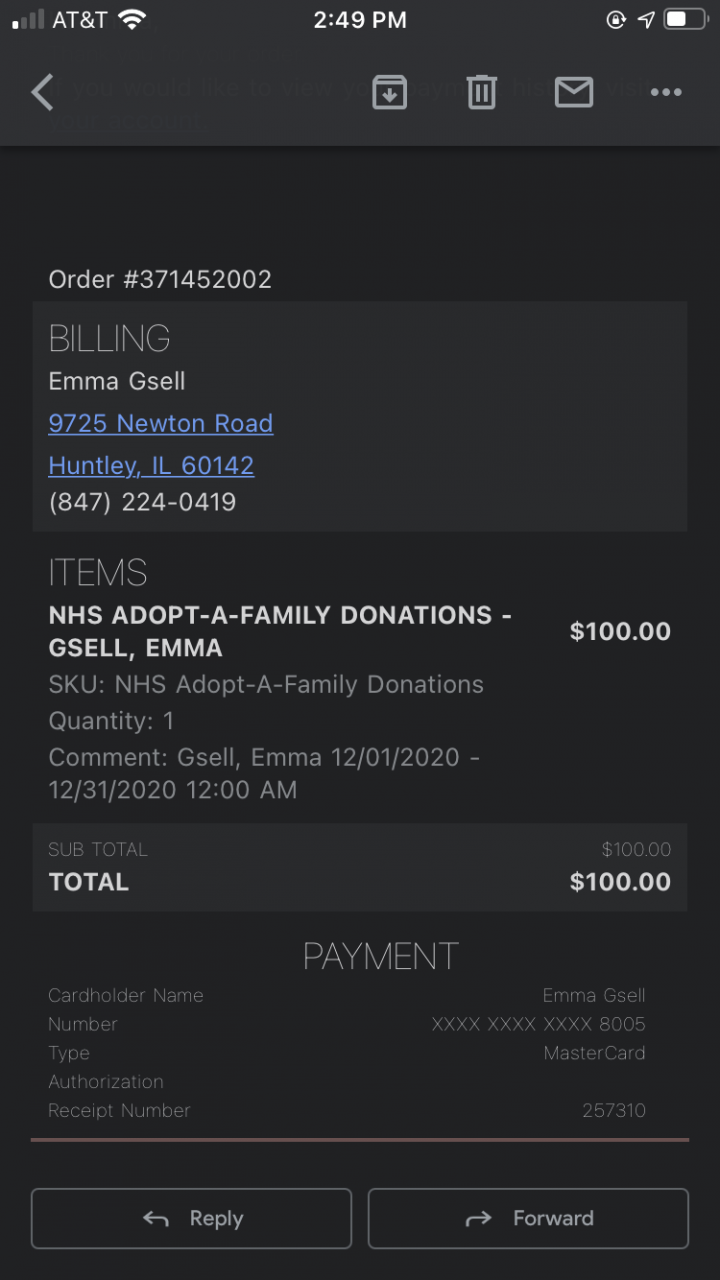The height and width of the screenshot is (1280, 720).
Task: Open the three-dot more options menu
Action: (x=666, y=92)
